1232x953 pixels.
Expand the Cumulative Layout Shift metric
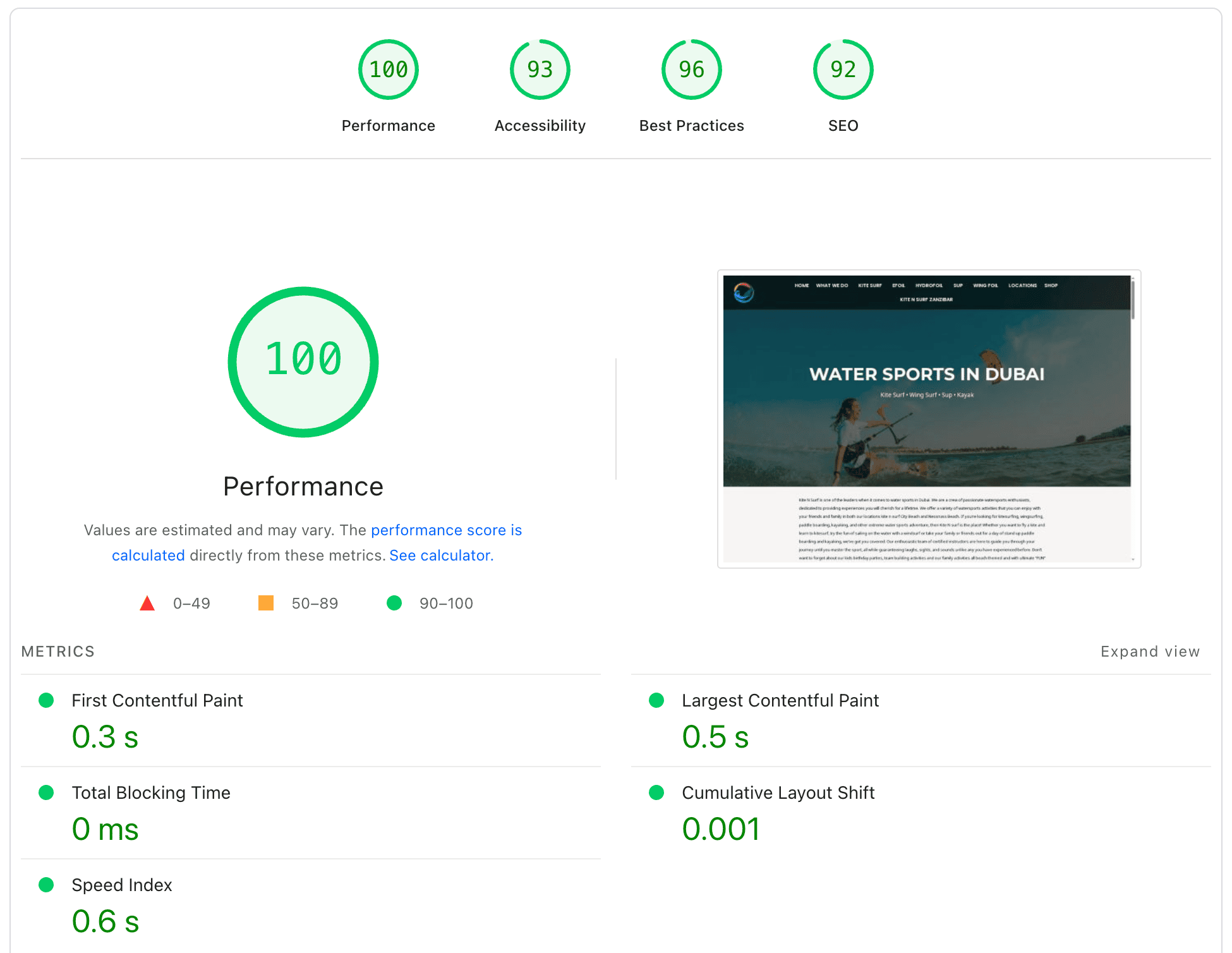click(x=778, y=792)
